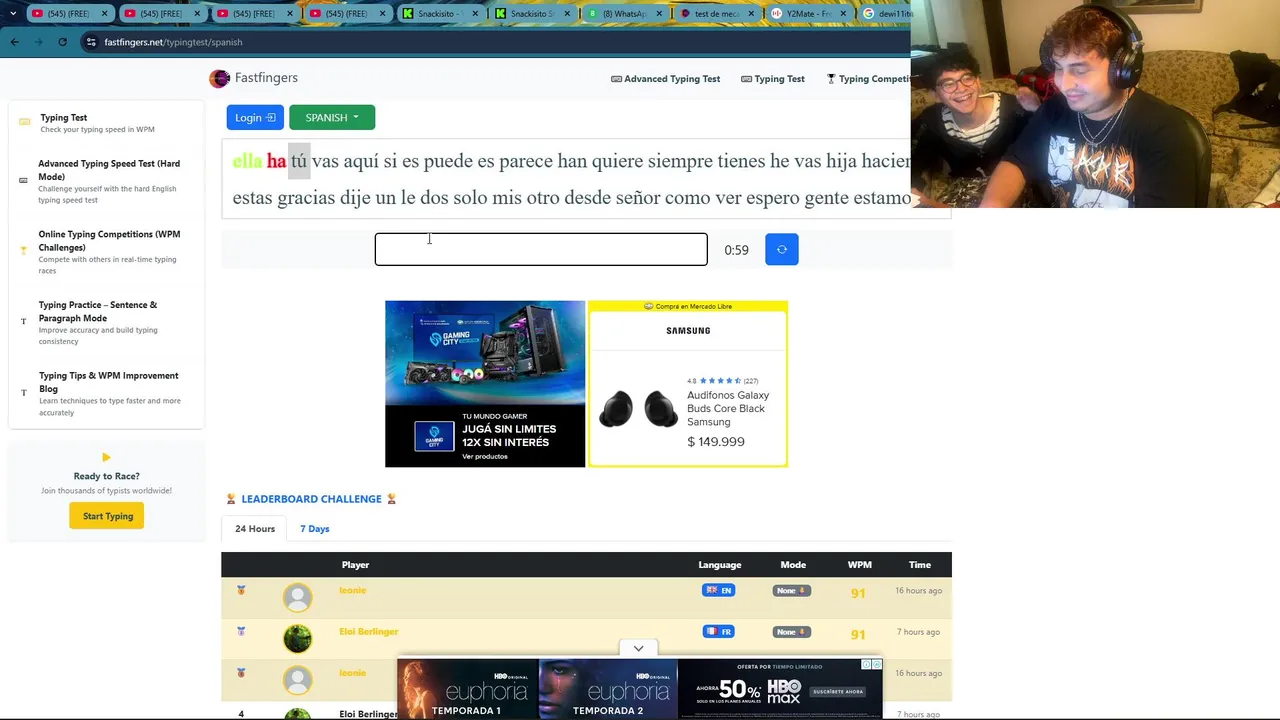Screen dimensions: 1280x720
Task: Click the Login button
Action: pyautogui.click(x=255, y=118)
